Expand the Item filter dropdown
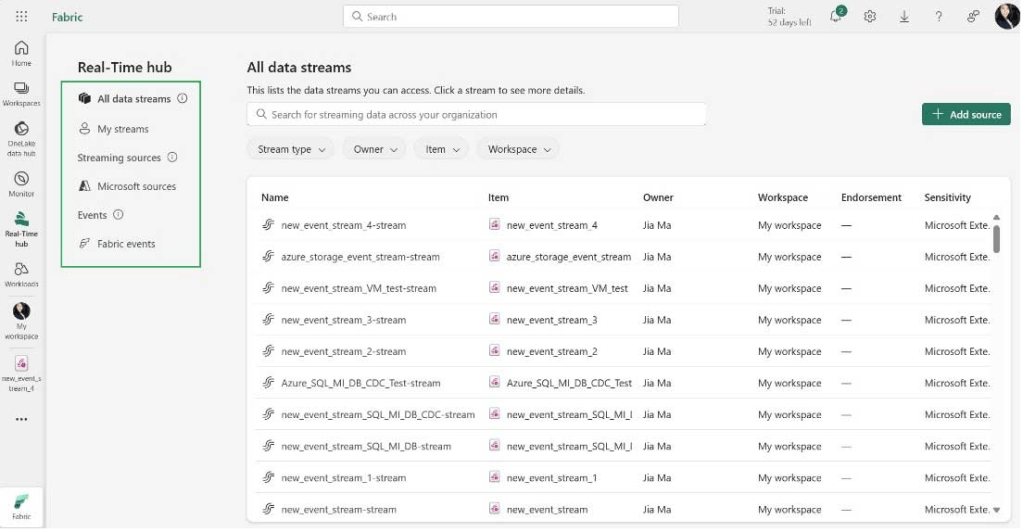This screenshot has width=1023, height=532. coord(441,149)
